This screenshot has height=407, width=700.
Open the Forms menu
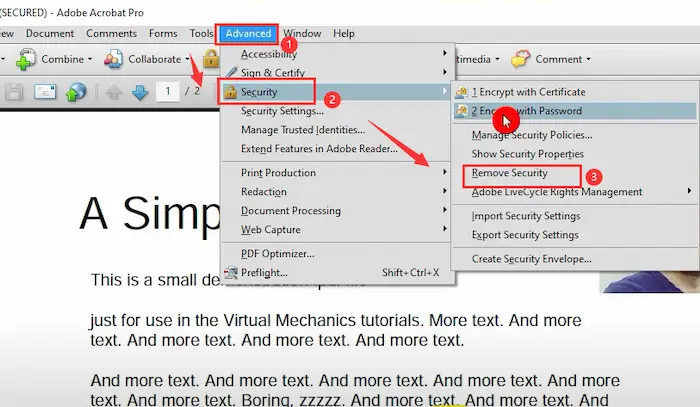point(163,33)
